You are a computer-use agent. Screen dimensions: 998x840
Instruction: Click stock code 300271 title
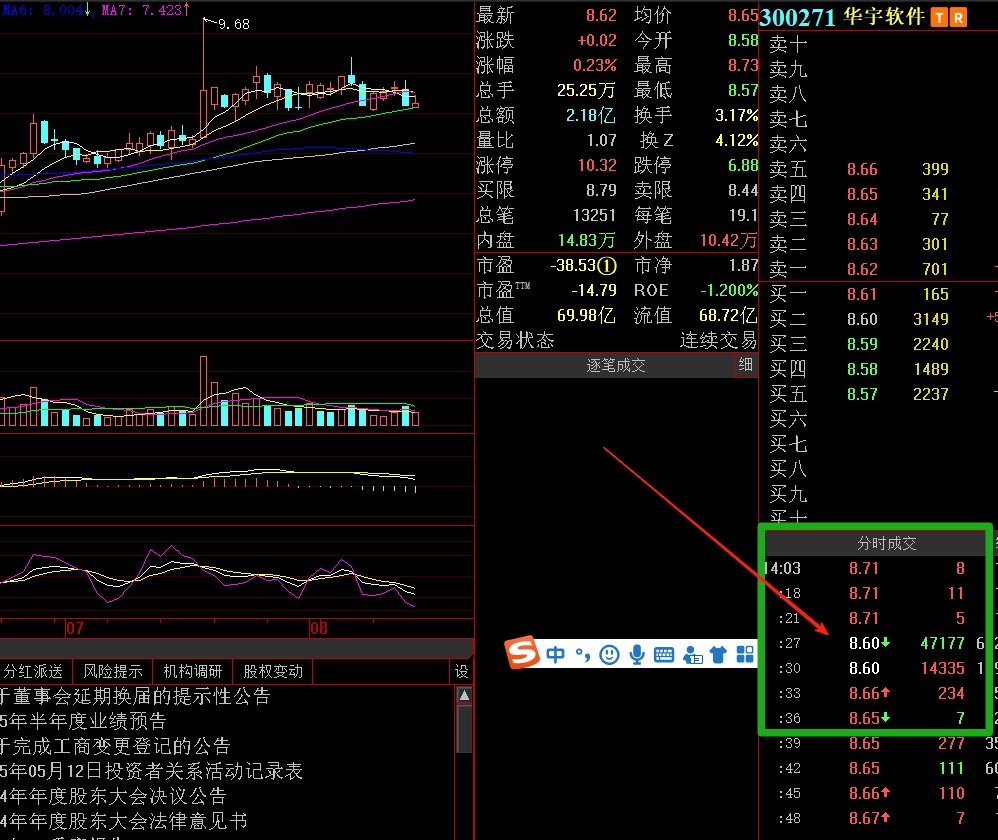click(x=798, y=17)
